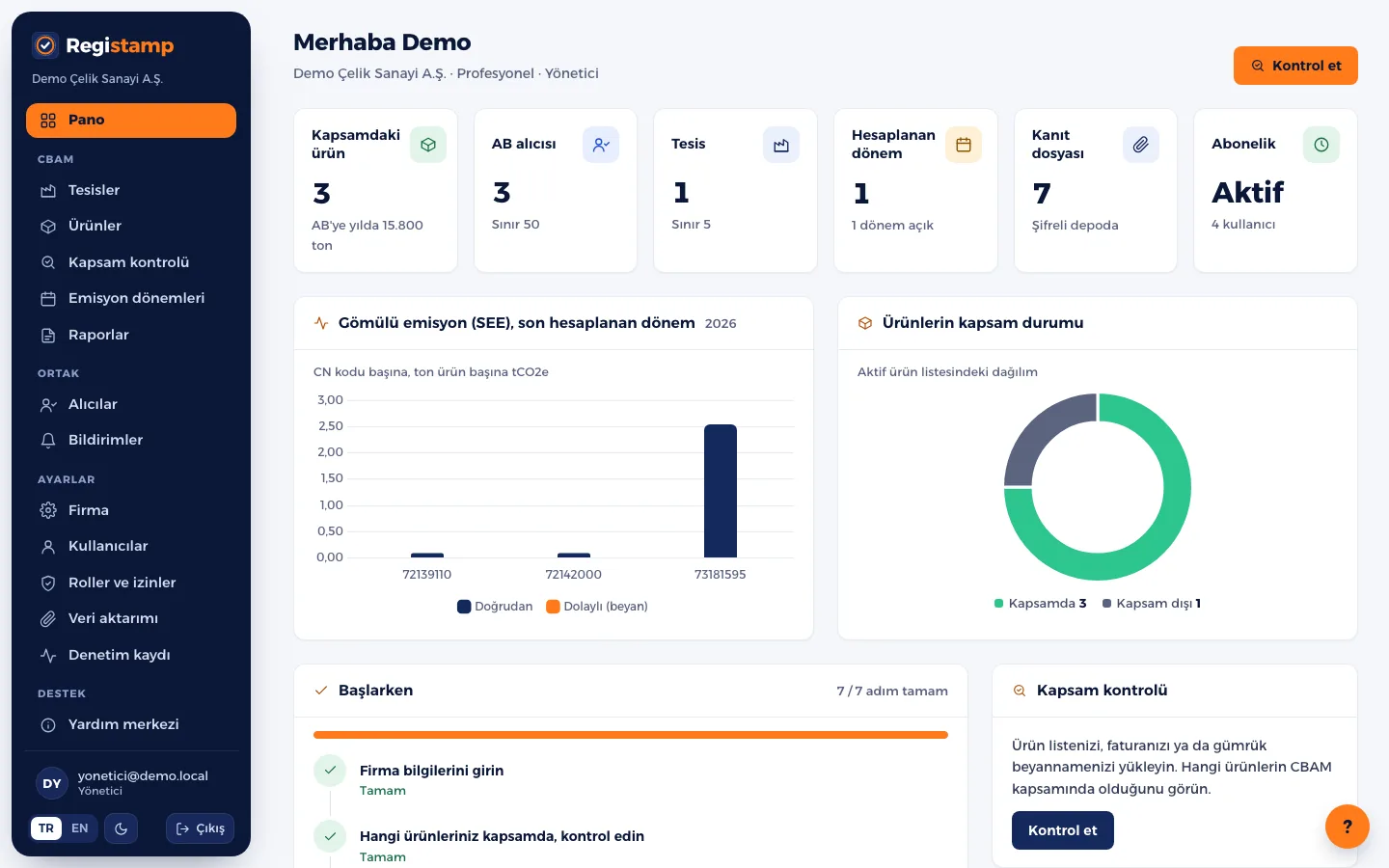Click the yonetici@demo.local account text

coord(143,776)
